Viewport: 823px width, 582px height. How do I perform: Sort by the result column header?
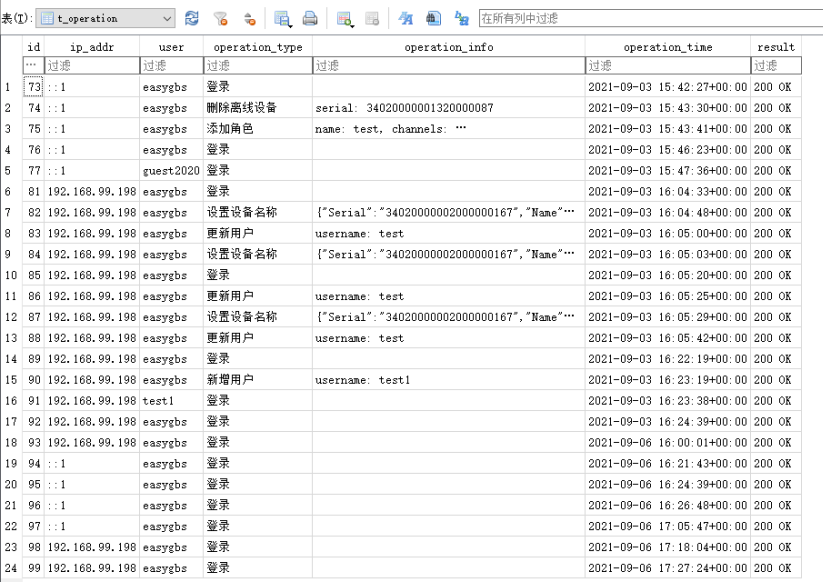[x=776, y=47]
